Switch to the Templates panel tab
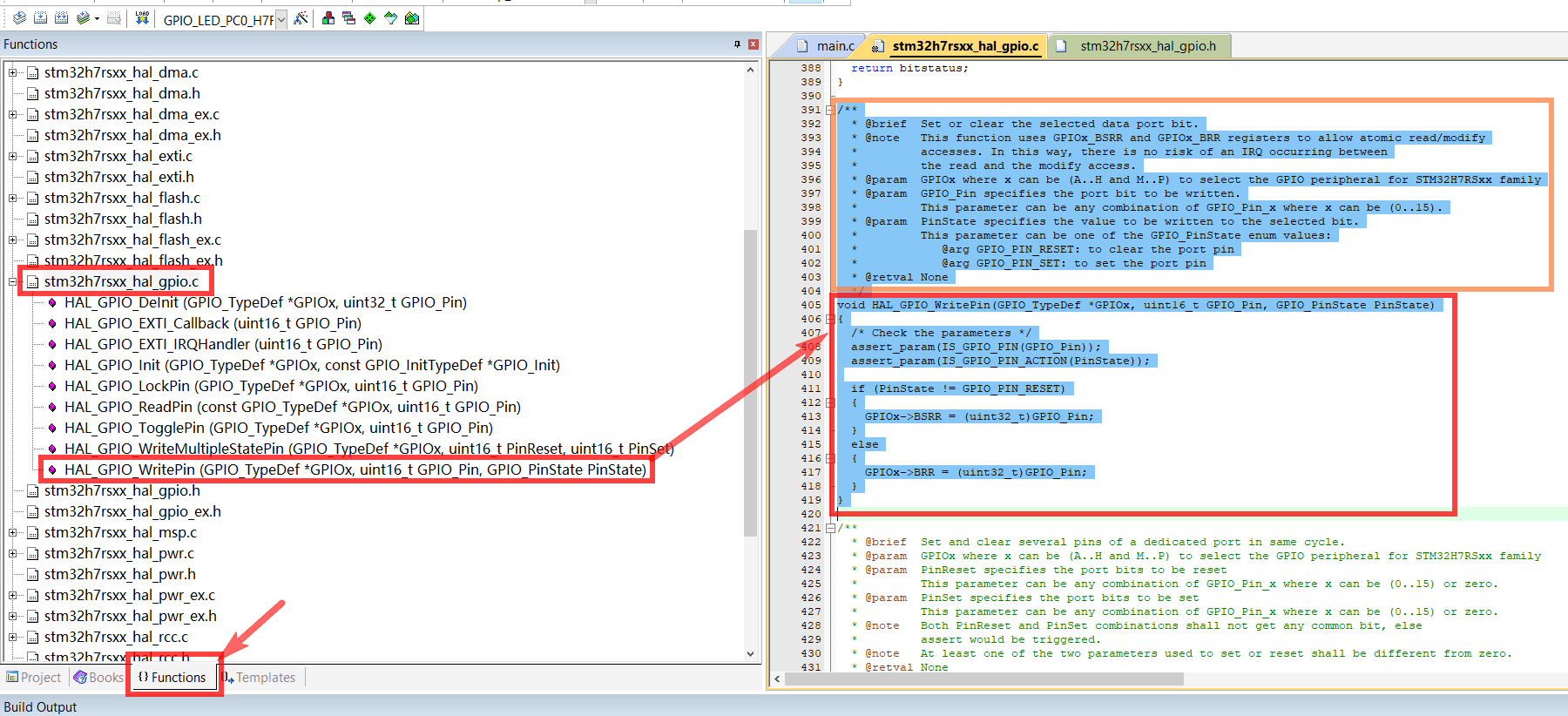This screenshot has height=716, width=1568. [260, 678]
